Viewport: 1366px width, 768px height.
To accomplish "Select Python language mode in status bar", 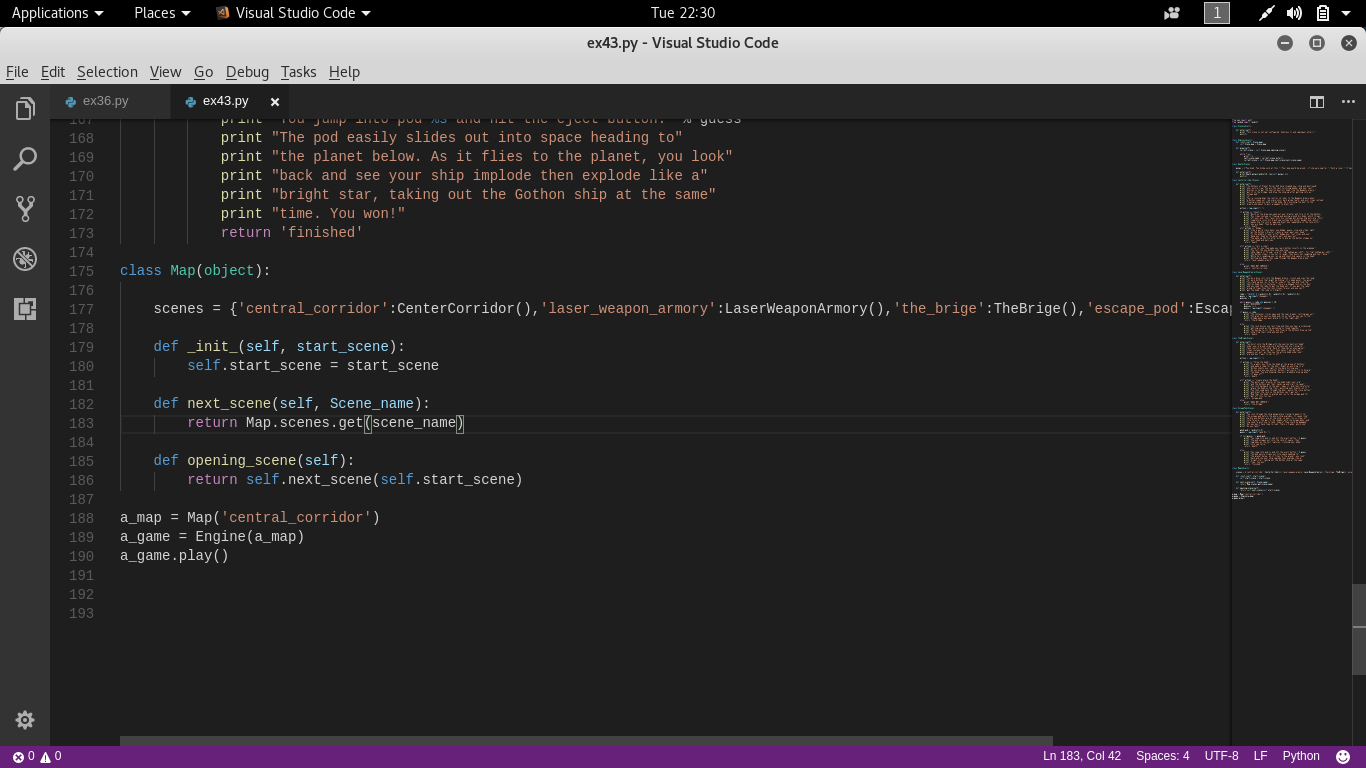I will click(1301, 757).
